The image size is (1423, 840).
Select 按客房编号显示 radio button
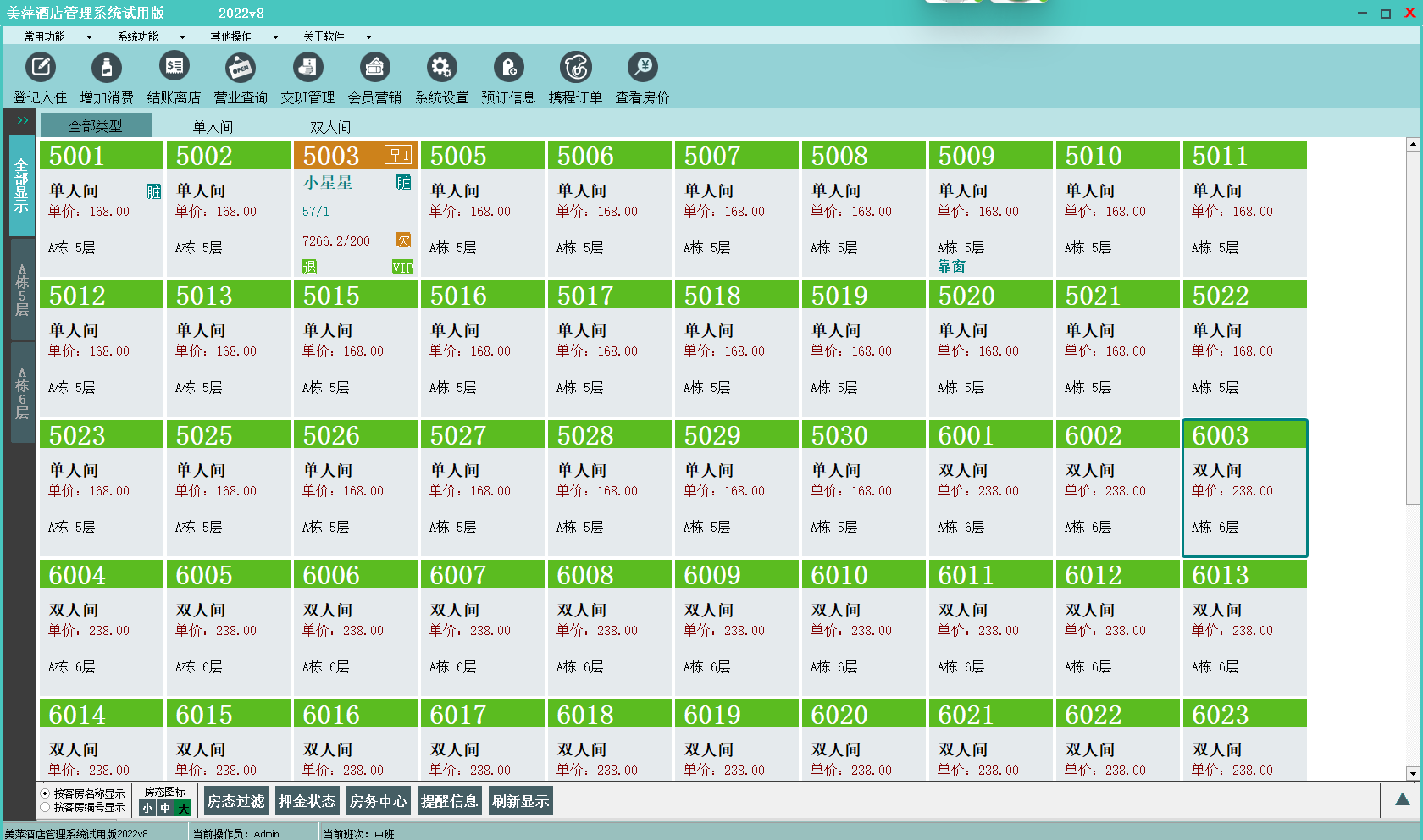coord(46,807)
